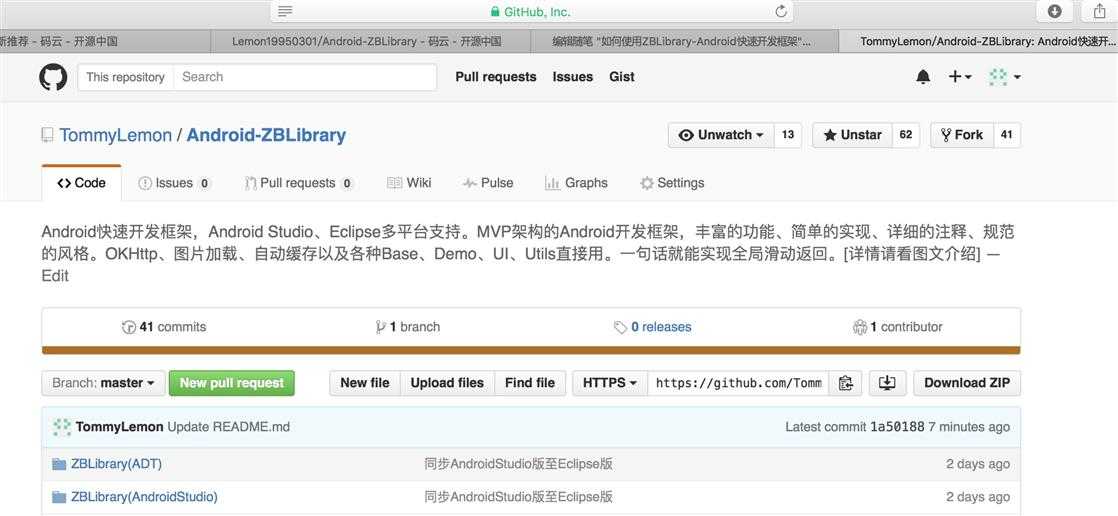Open latest commit 1a50188
The height and width of the screenshot is (516, 1118).
pyautogui.click(x=897, y=427)
